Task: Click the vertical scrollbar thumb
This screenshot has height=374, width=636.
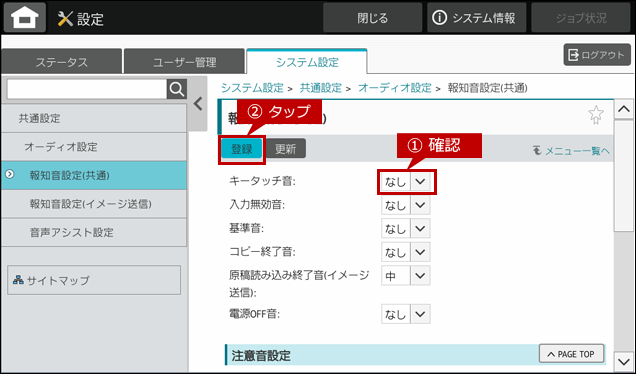Action: click(624, 176)
